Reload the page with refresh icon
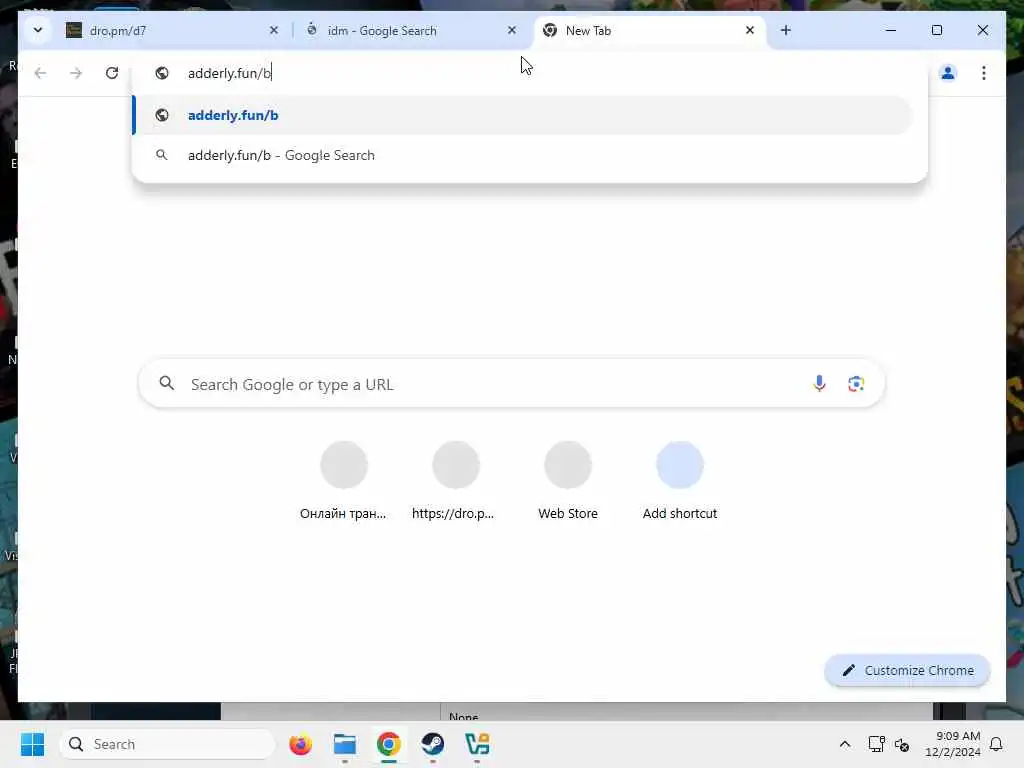1024x768 pixels. point(112,73)
